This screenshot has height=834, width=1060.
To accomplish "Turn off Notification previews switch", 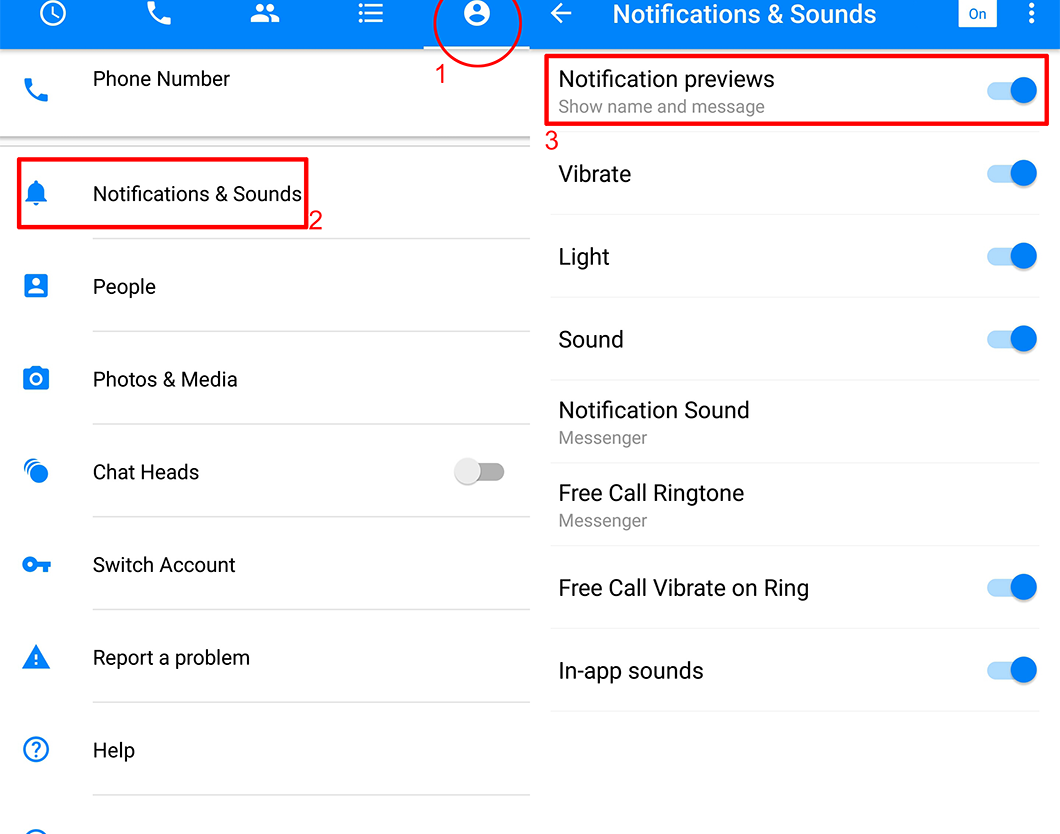I will click(1012, 90).
